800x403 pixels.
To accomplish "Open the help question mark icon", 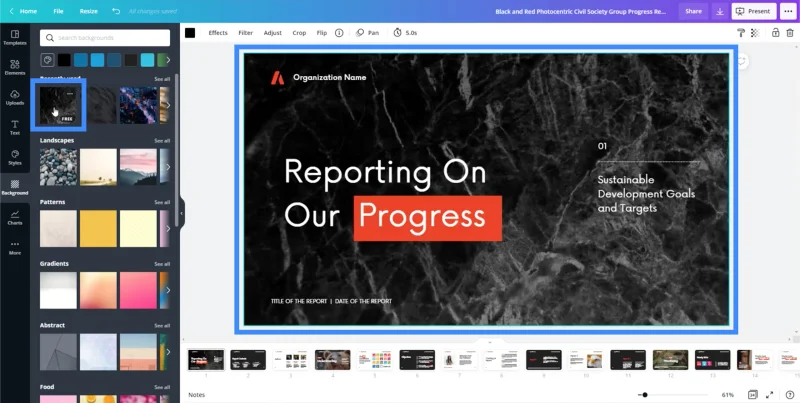I will click(790, 394).
